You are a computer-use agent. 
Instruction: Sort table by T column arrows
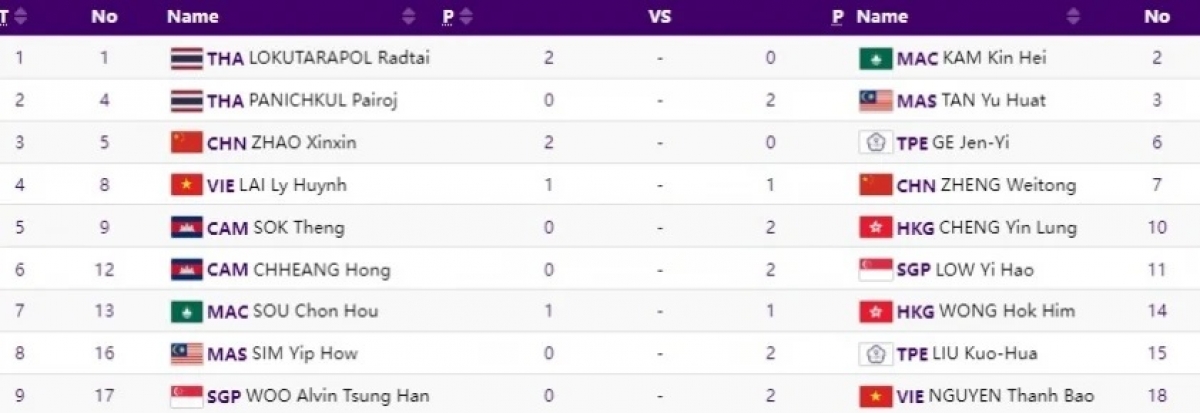click(x=21, y=17)
